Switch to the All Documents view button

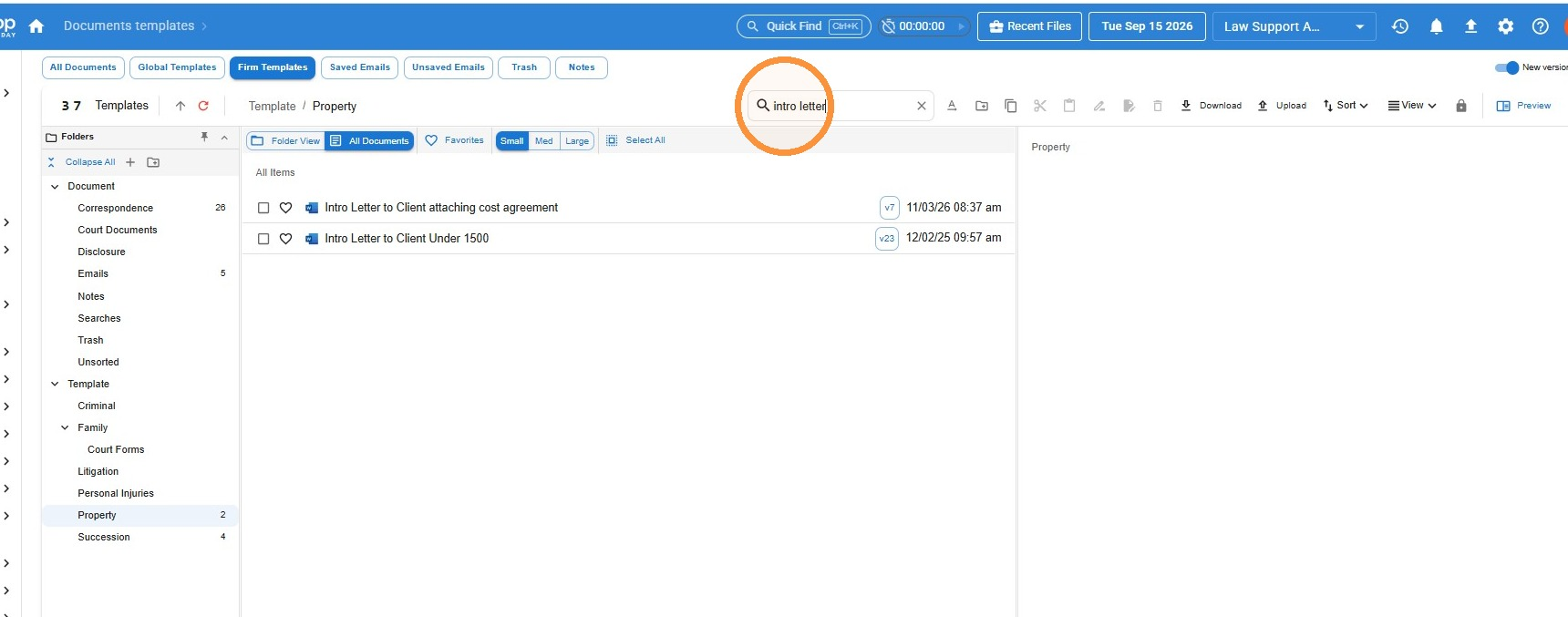click(370, 140)
